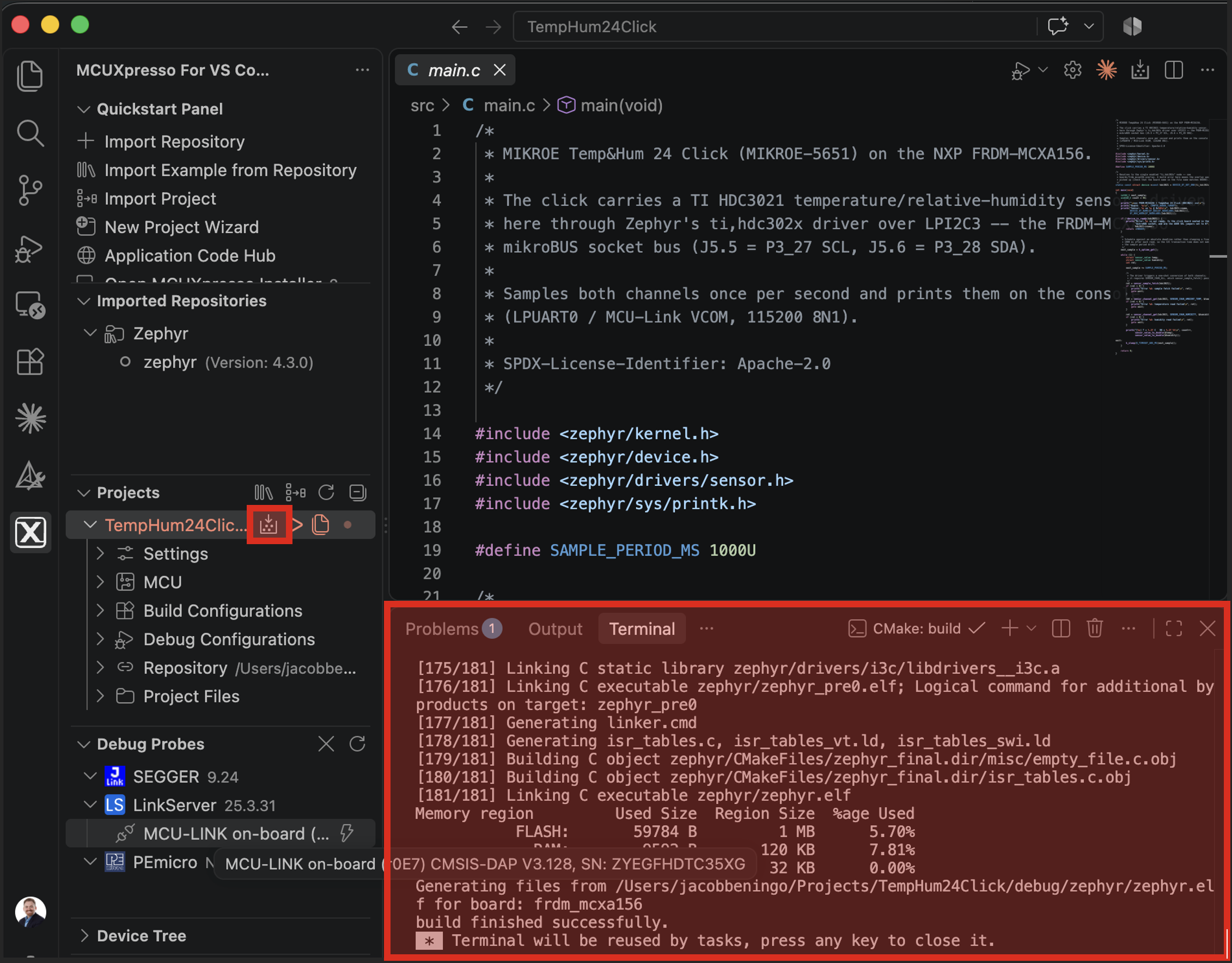1232x963 pixels.
Task: Open the Explorer view in activity bar
Action: [x=30, y=76]
